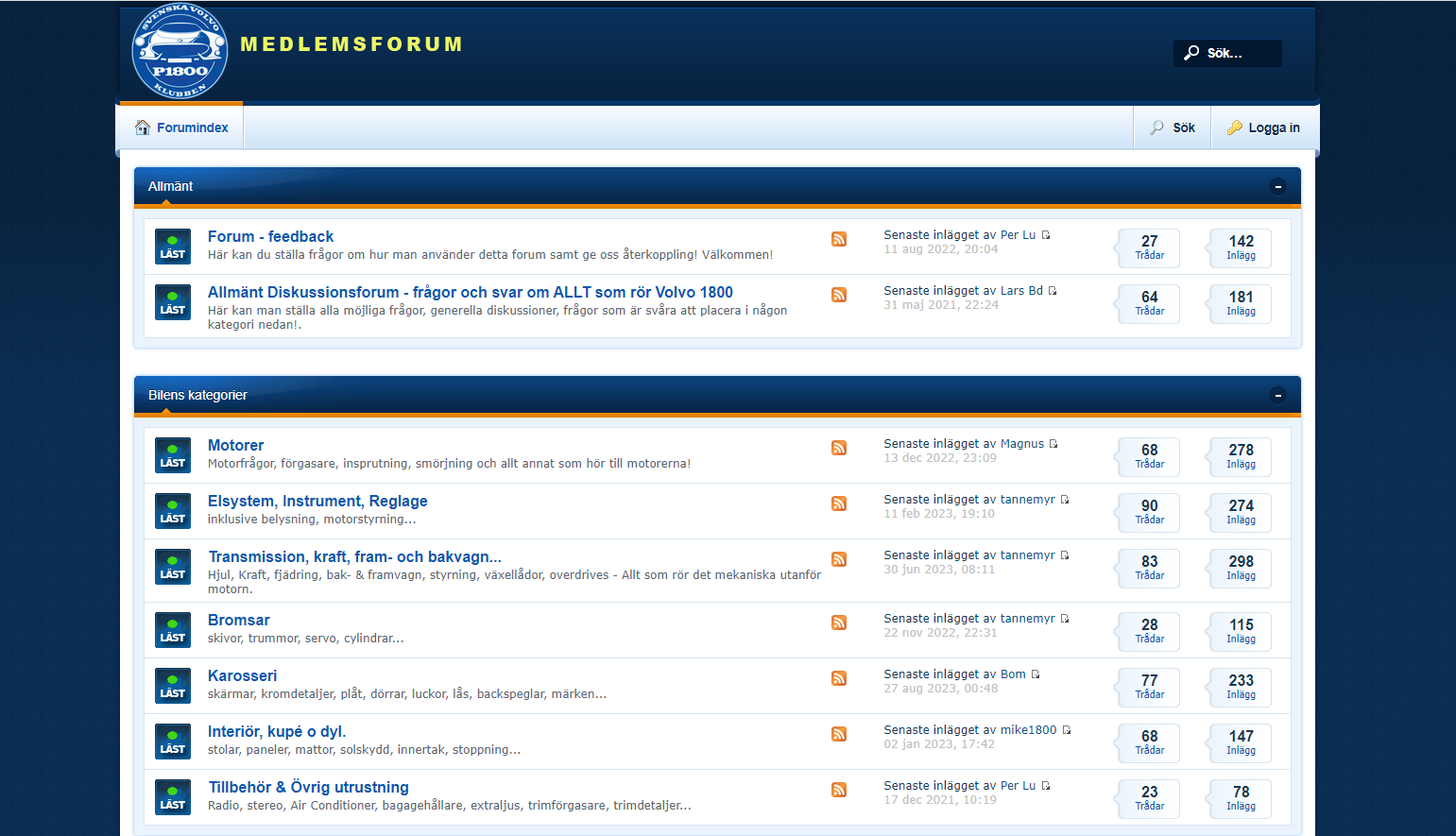This screenshot has width=1456, height=836.
Task: Open RSS feed for Elsystem, Instrument, Reglage
Action: click(x=838, y=503)
